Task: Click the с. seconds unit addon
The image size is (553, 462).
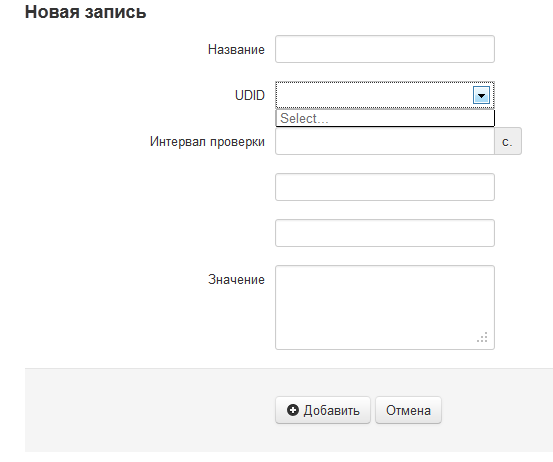Action: 508,141
